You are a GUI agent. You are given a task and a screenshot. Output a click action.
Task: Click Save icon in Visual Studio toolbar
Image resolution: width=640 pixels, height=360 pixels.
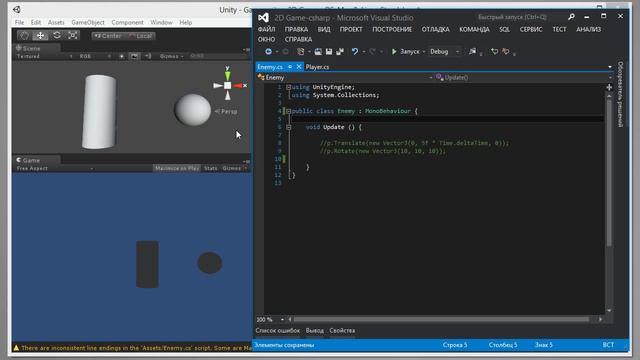[x=329, y=51]
